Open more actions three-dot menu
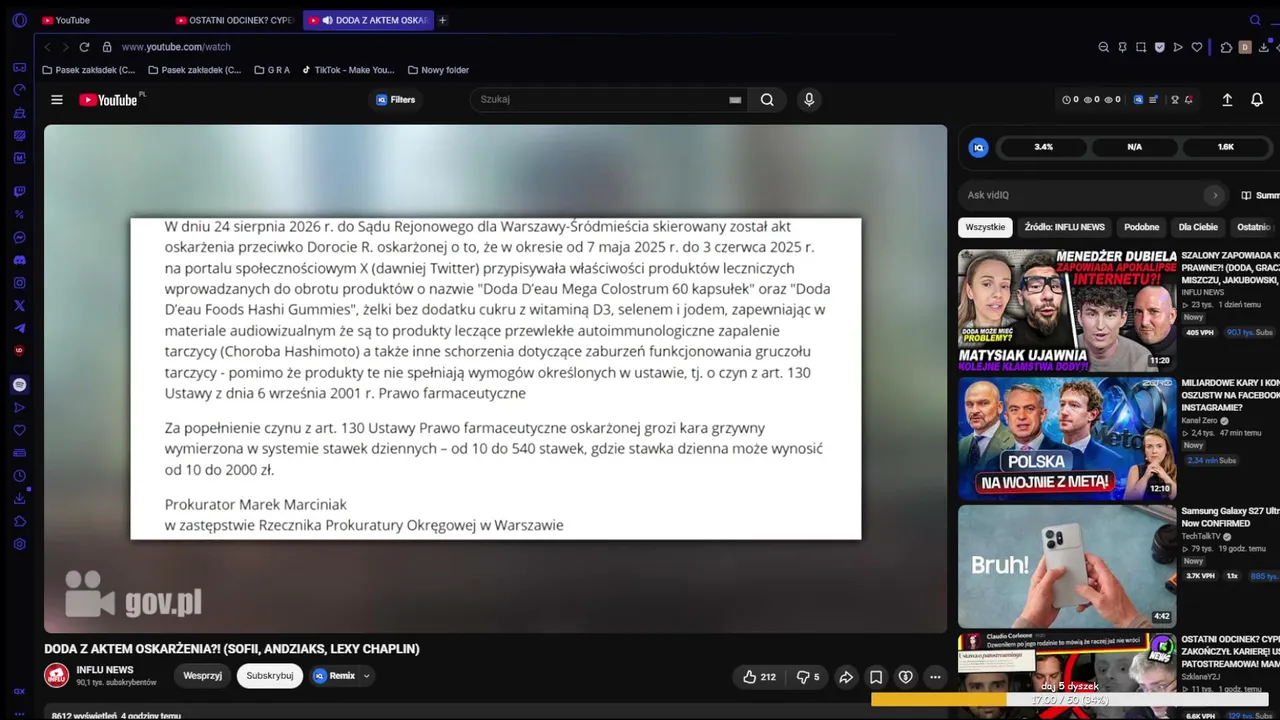This screenshot has width=1280, height=720. 935,677
